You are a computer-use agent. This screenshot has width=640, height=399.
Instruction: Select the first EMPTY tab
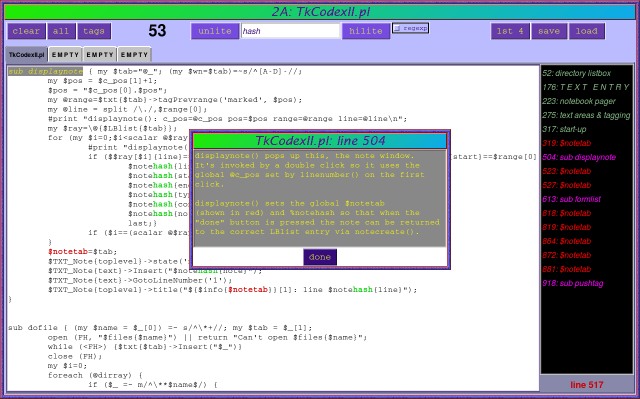point(65,55)
